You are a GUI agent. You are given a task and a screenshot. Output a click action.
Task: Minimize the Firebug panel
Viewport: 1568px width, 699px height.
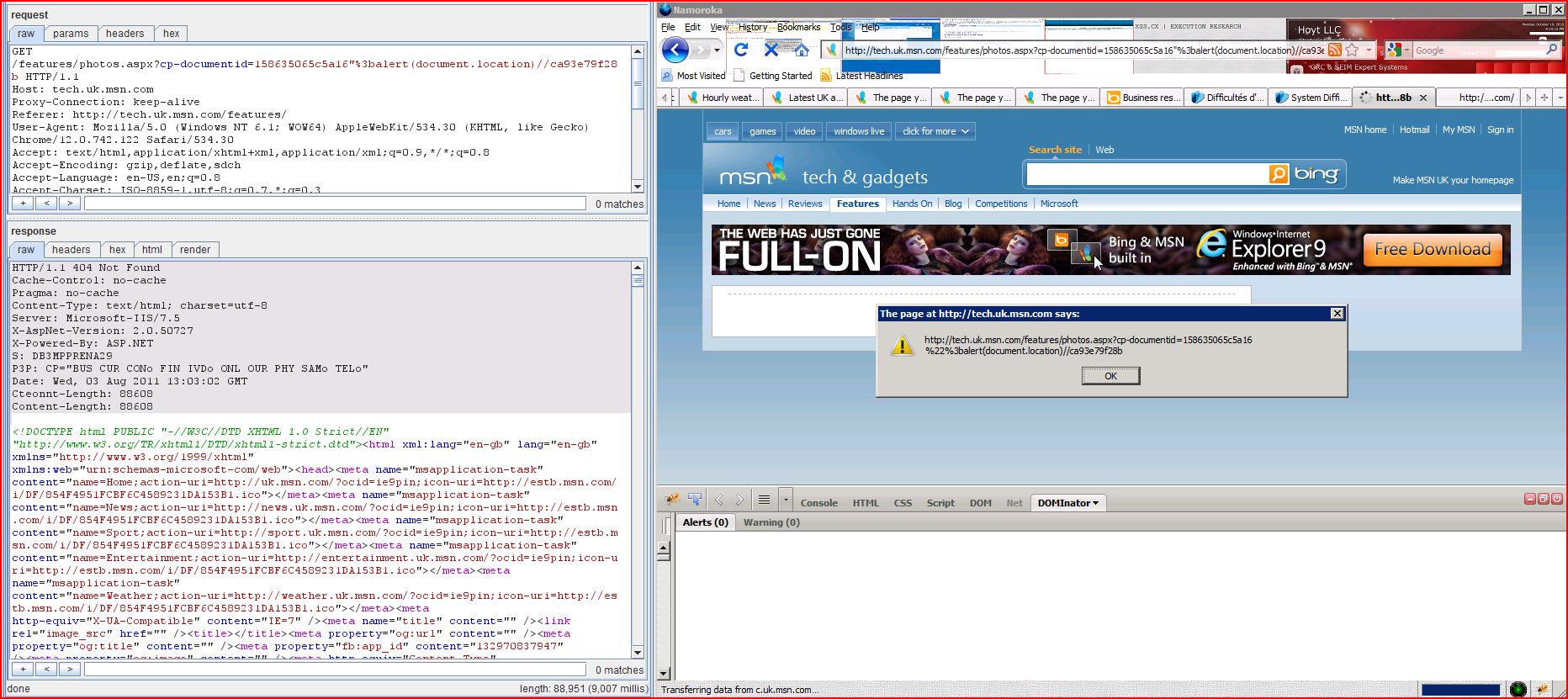pyautogui.click(x=1530, y=499)
